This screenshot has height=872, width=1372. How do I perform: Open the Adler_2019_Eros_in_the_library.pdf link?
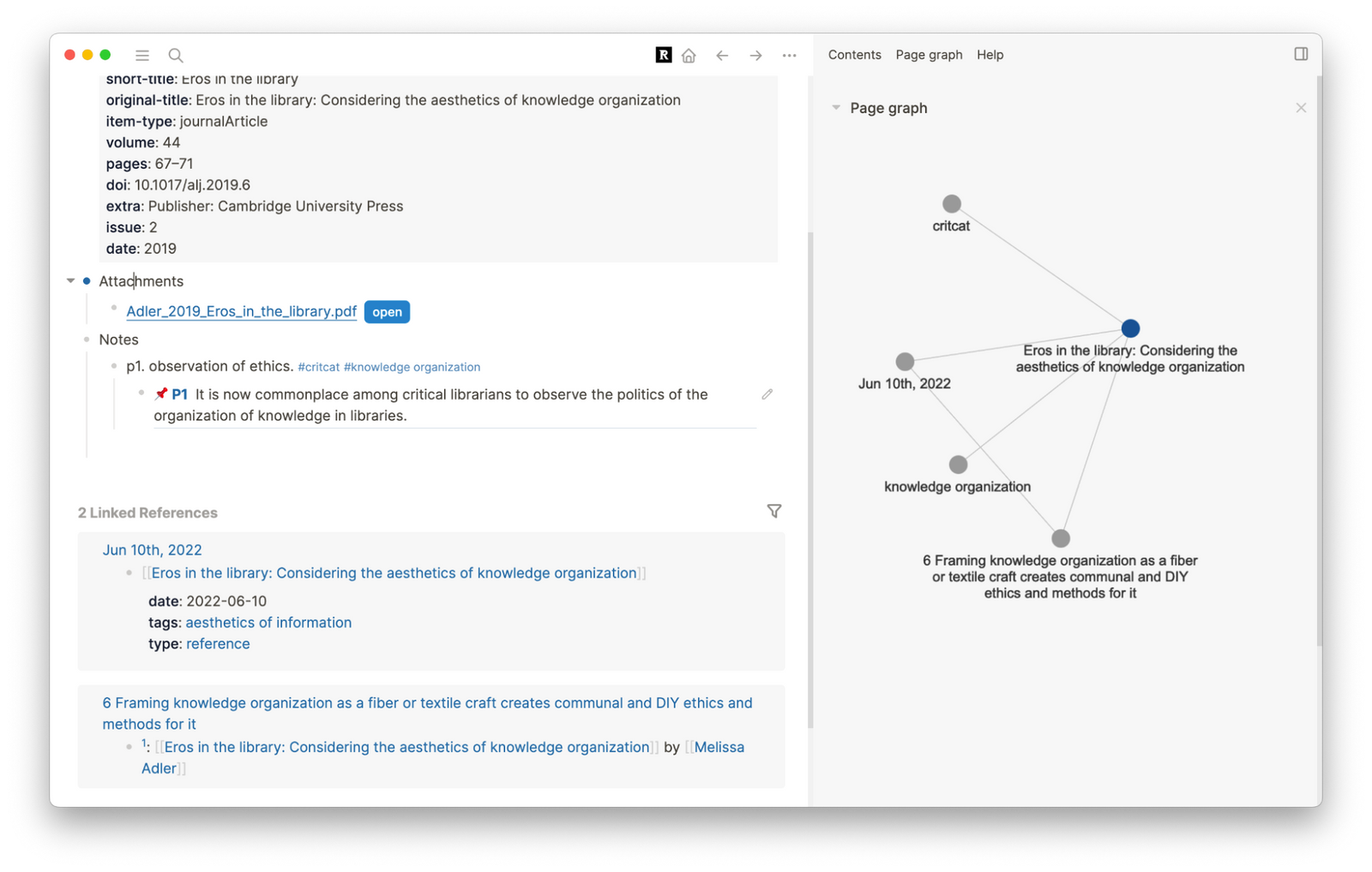pos(241,311)
